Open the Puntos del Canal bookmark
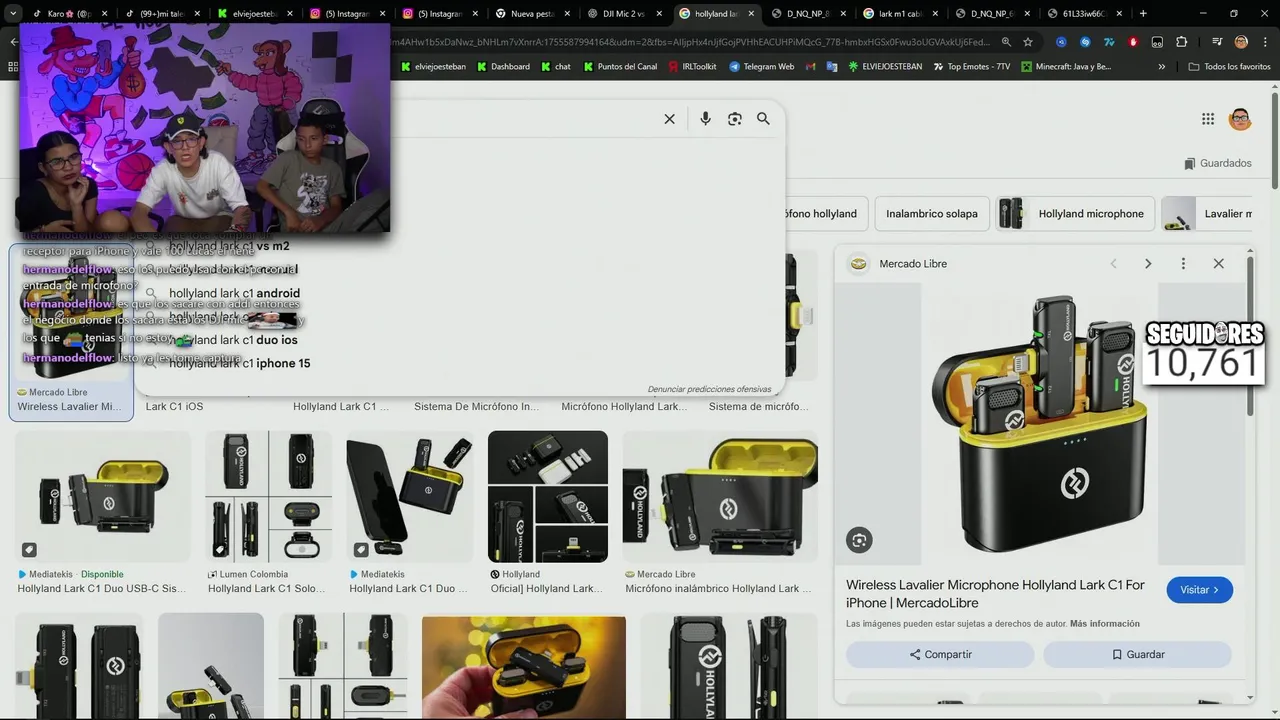Screen dimensions: 1280x720 (620, 67)
